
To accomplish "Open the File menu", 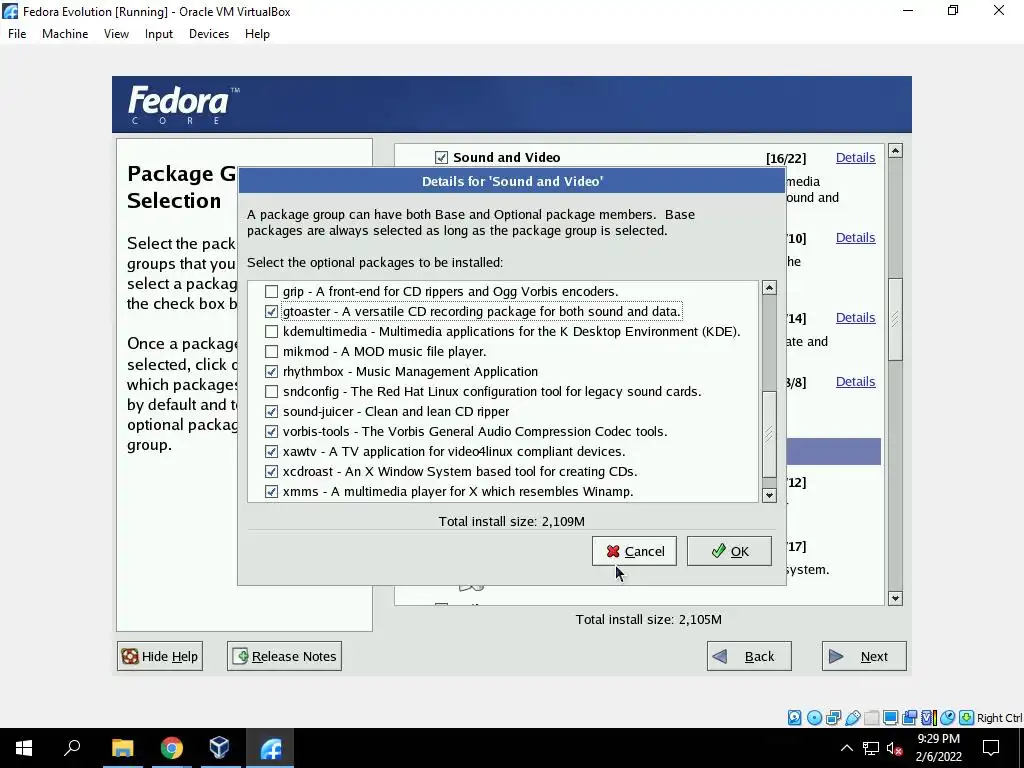I will click(17, 34).
